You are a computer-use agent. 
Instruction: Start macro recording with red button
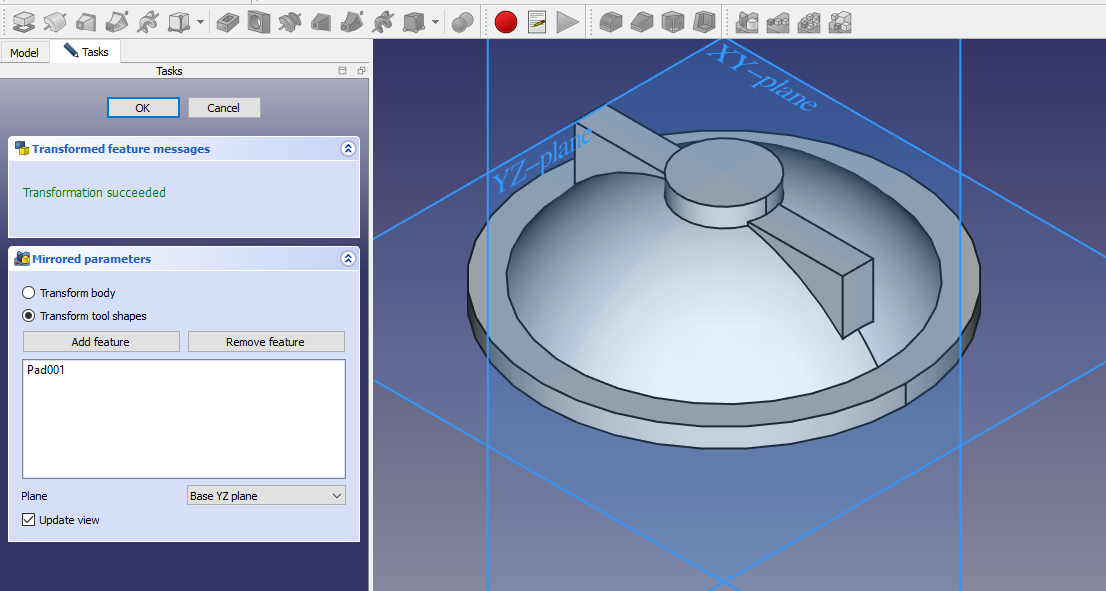click(506, 21)
